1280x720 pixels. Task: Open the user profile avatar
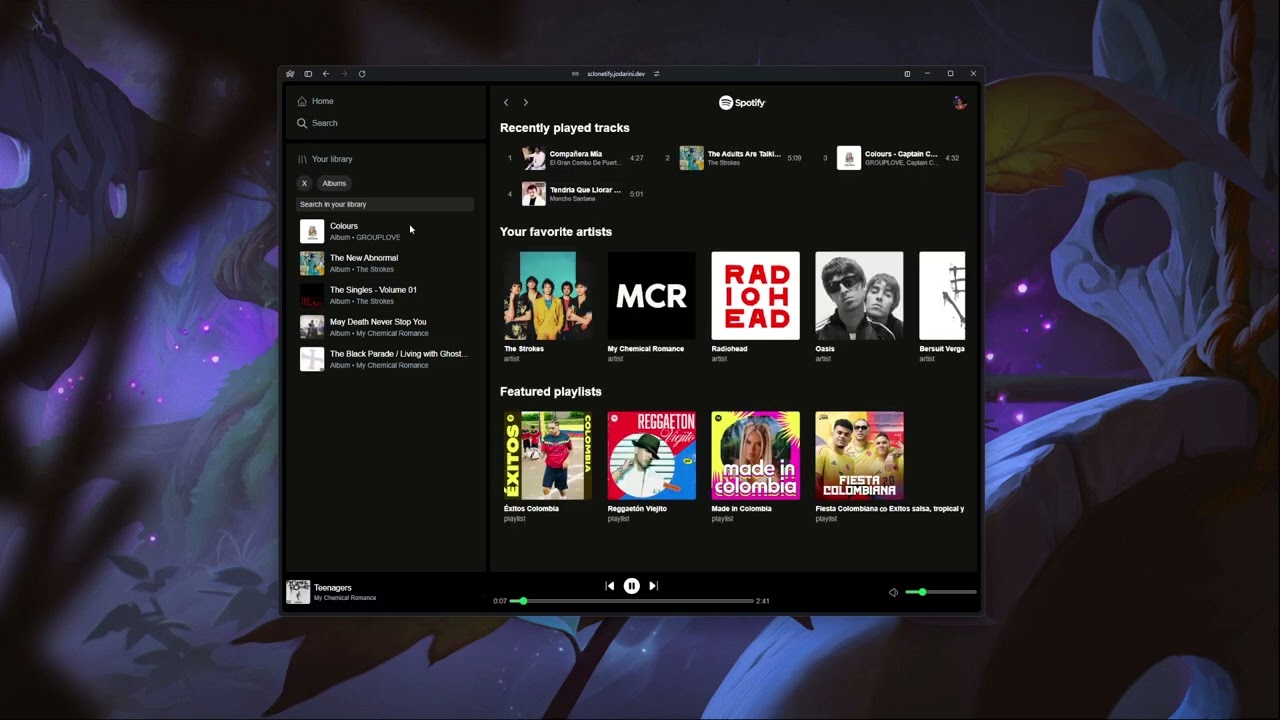[x=960, y=102]
